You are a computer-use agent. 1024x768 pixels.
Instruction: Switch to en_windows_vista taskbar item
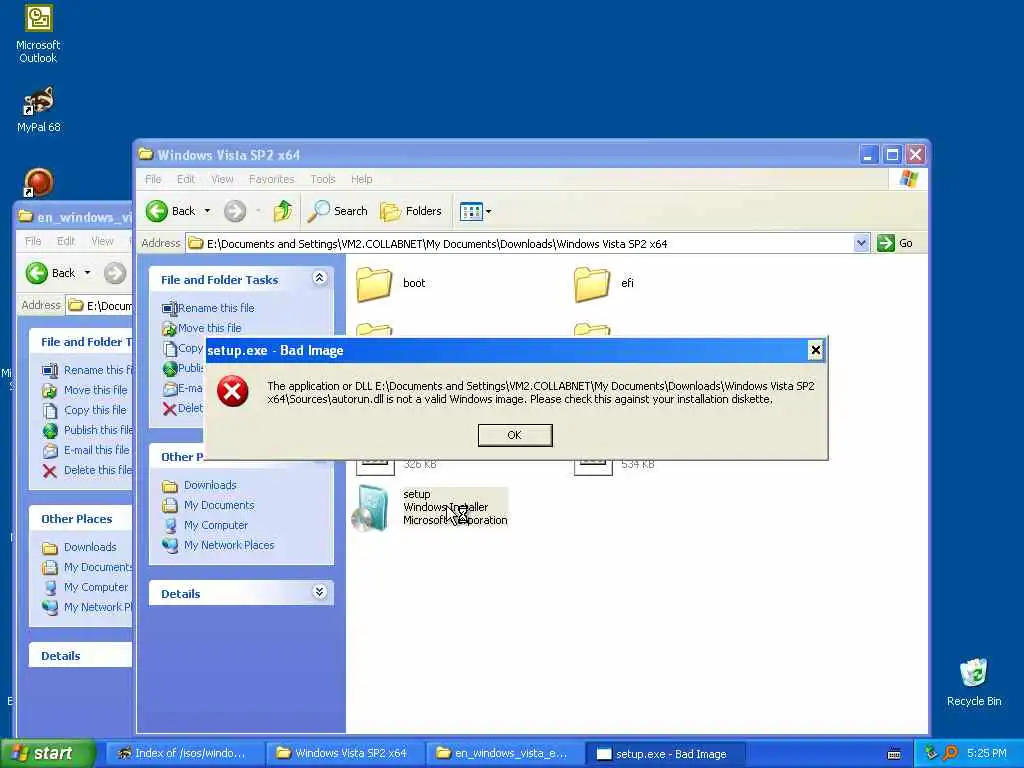point(505,754)
